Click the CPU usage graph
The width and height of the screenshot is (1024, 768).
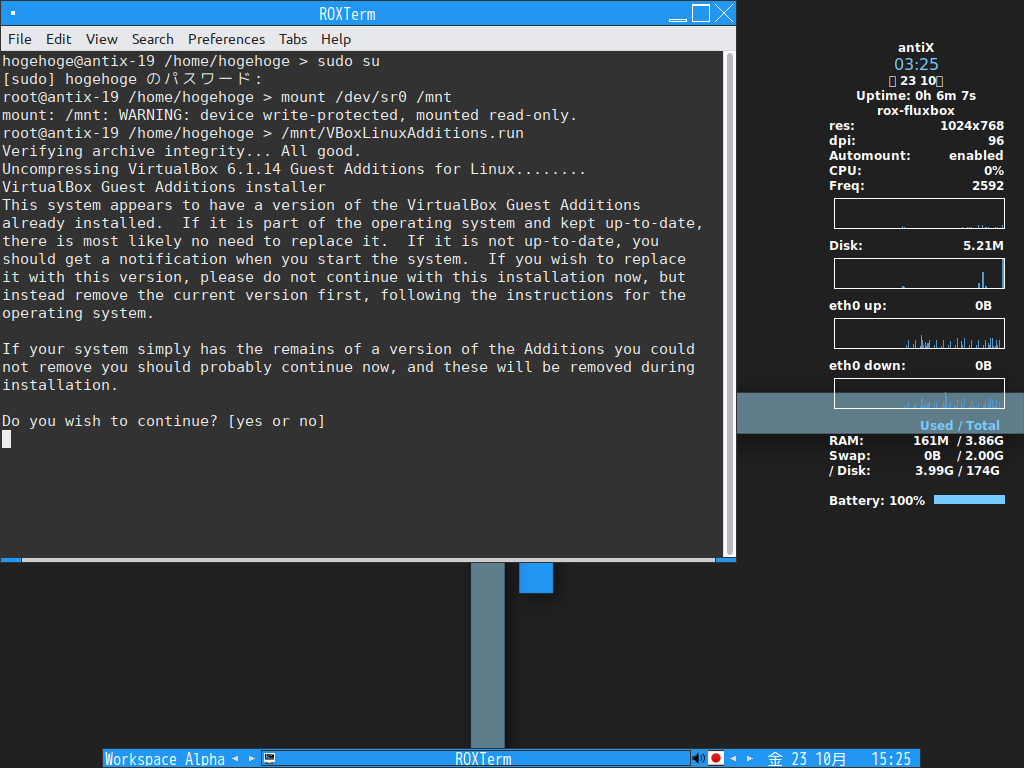(x=919, y=214)
